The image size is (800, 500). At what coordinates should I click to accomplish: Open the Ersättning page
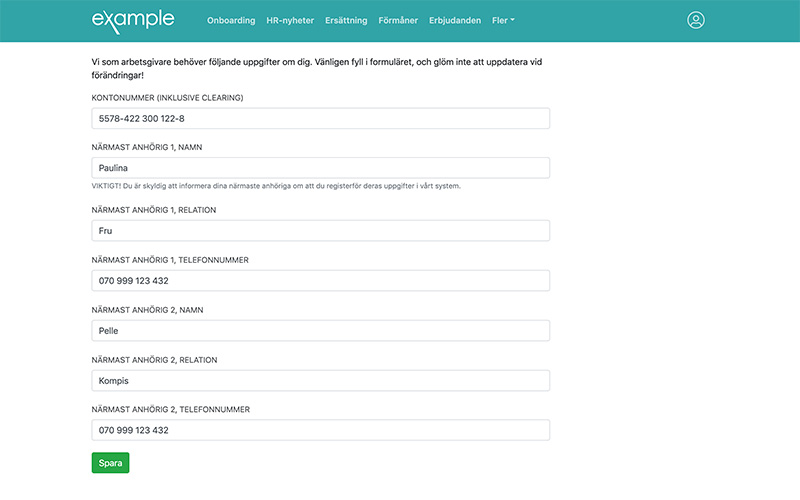click(346, 20)
